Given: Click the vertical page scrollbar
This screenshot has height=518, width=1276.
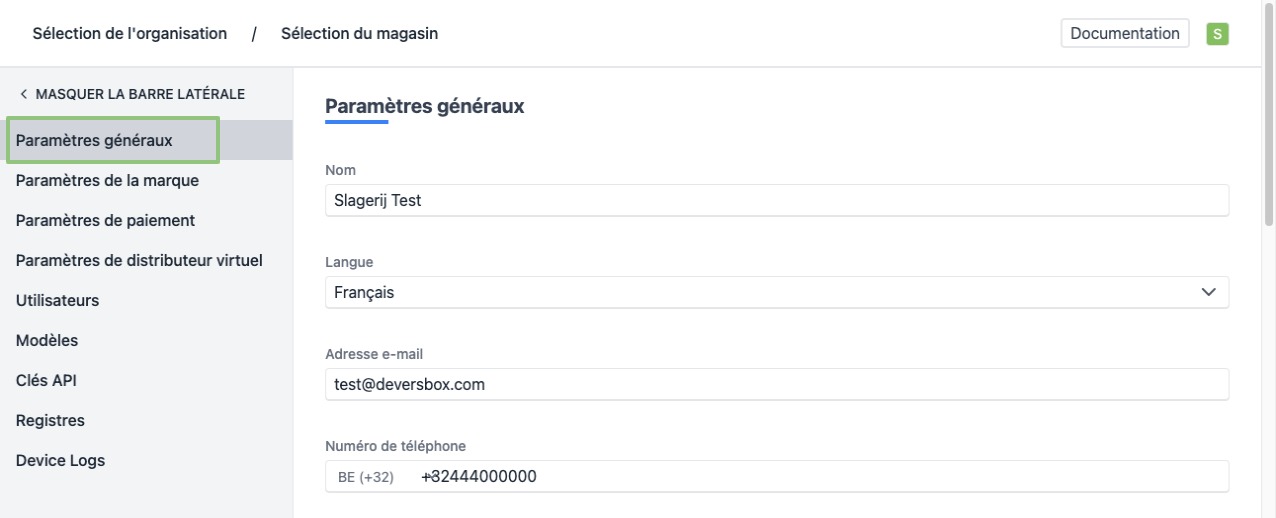Looking at the screenshot, I should coord(1269,150).
